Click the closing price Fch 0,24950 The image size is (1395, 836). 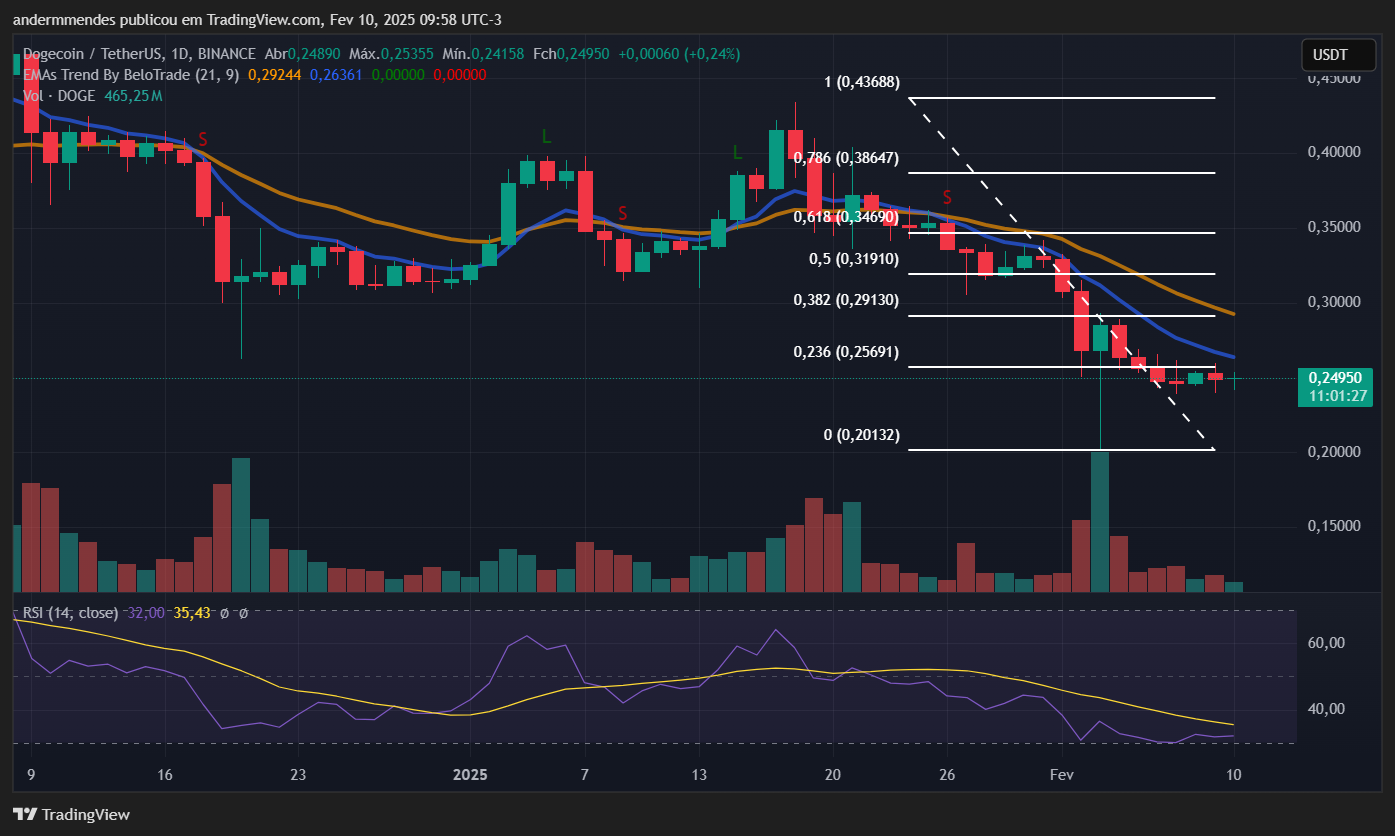tap(571, 54)
